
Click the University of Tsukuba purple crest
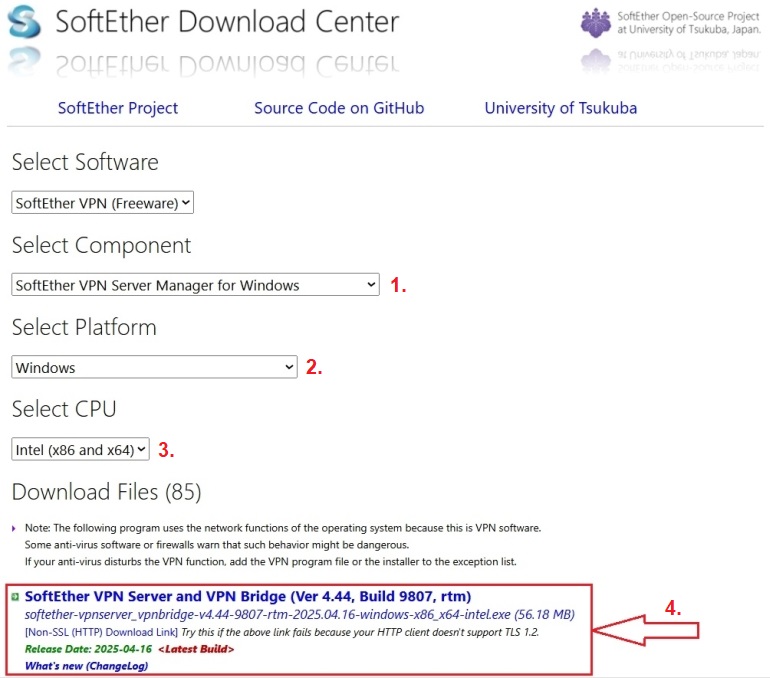[595, 23]
